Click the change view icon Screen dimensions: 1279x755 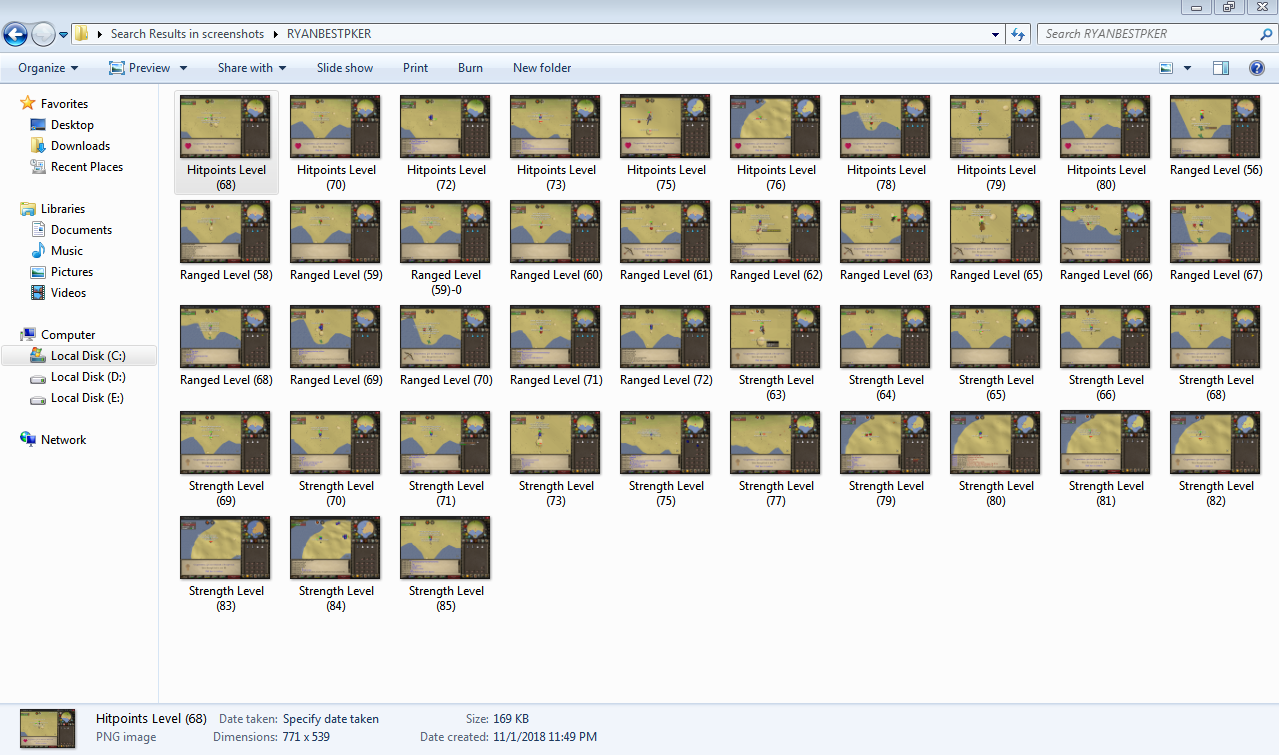(x=1166, y=68)
